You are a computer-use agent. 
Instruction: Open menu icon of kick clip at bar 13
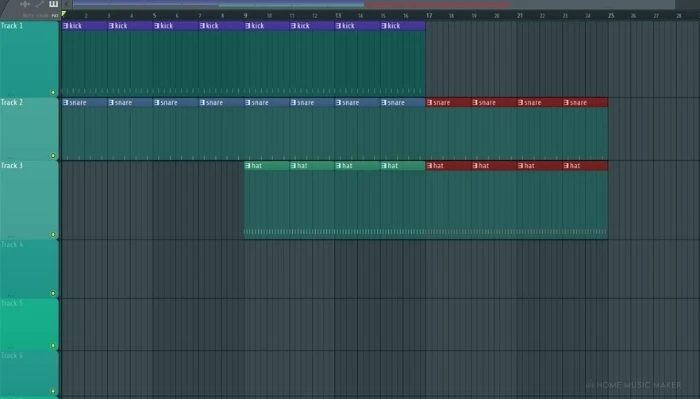tap(338, 26)
